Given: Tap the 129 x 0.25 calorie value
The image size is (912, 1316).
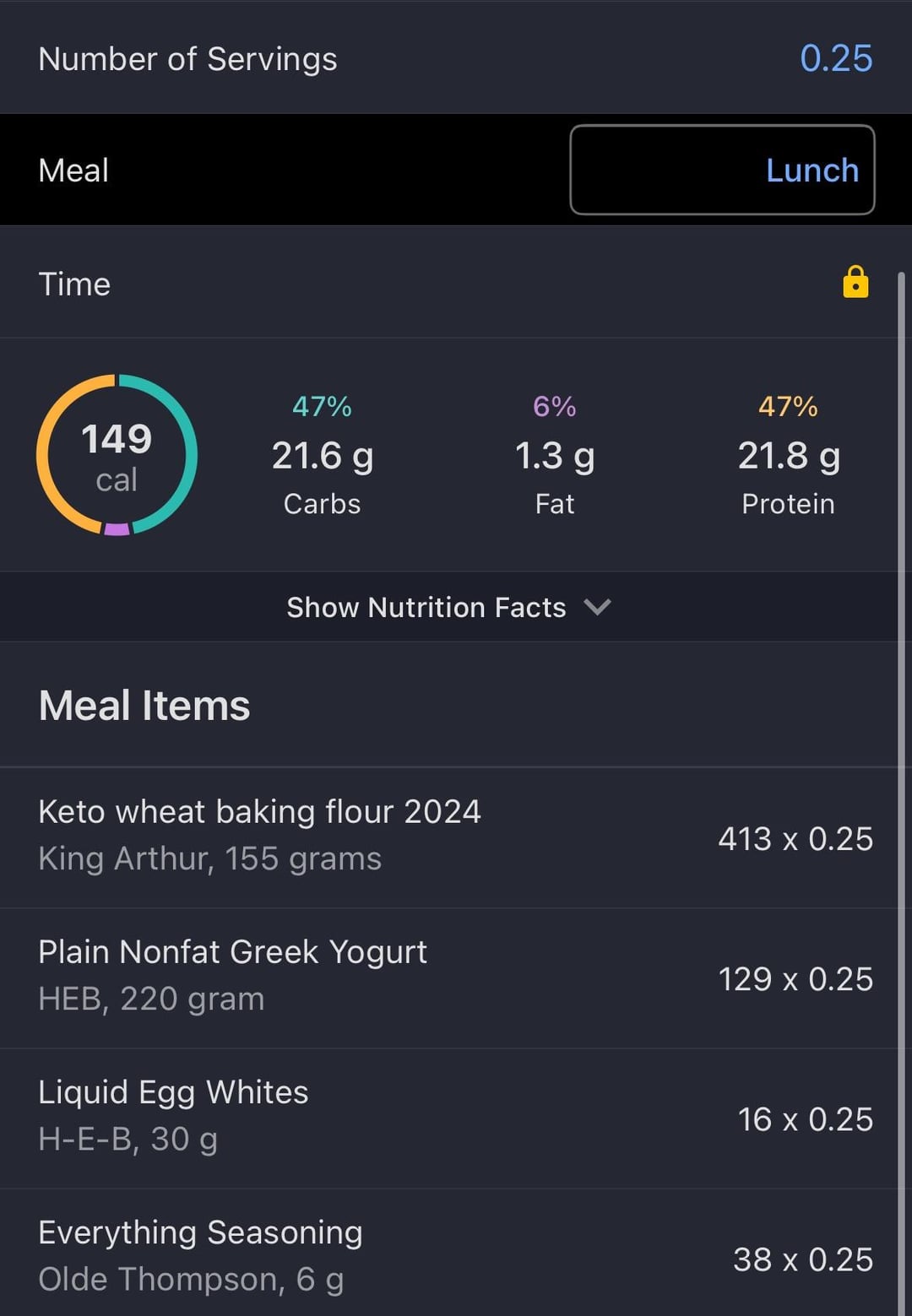Looking at the screenshot, I should (795, 978).
